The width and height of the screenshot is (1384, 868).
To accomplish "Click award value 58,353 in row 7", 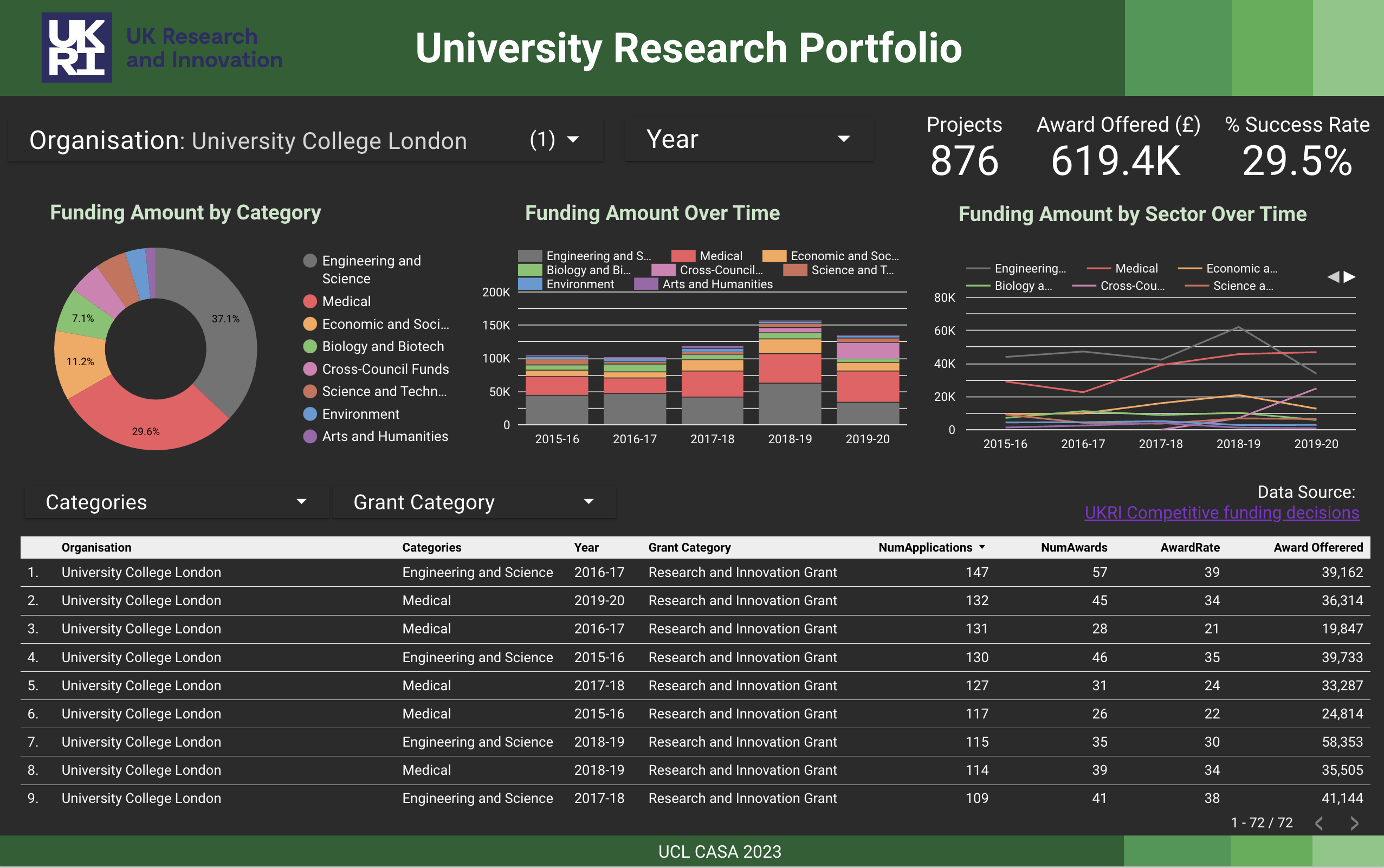I will click(x=1342, y=742).
